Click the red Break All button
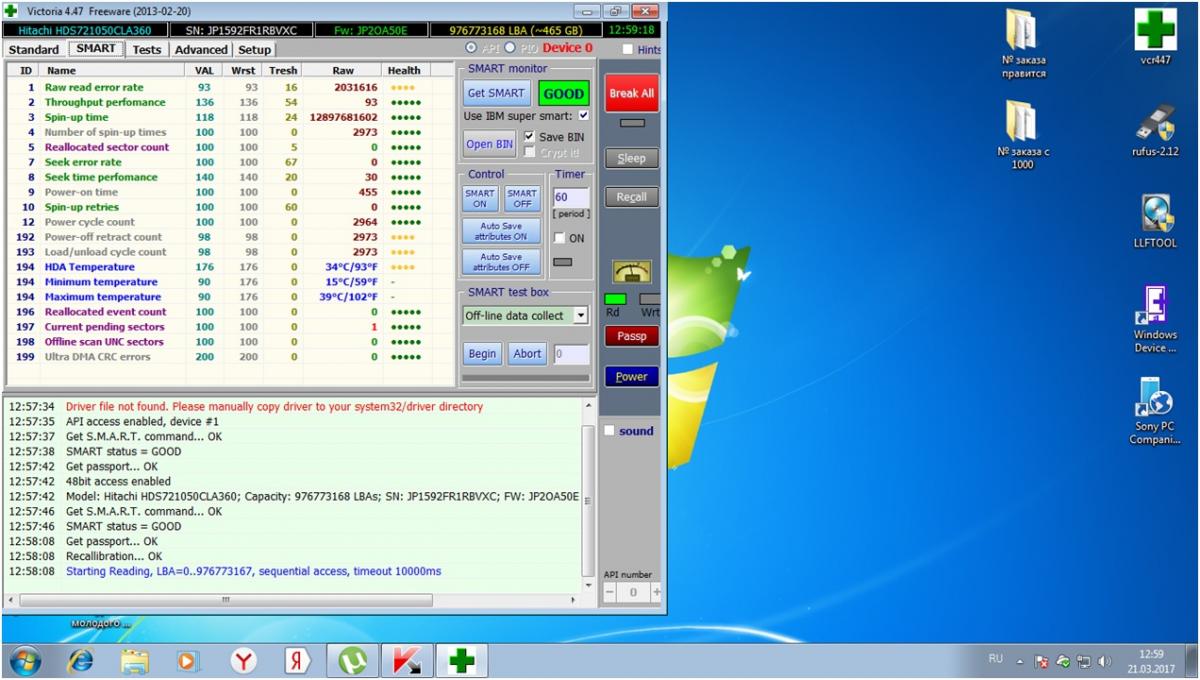 tap(632, 93)
